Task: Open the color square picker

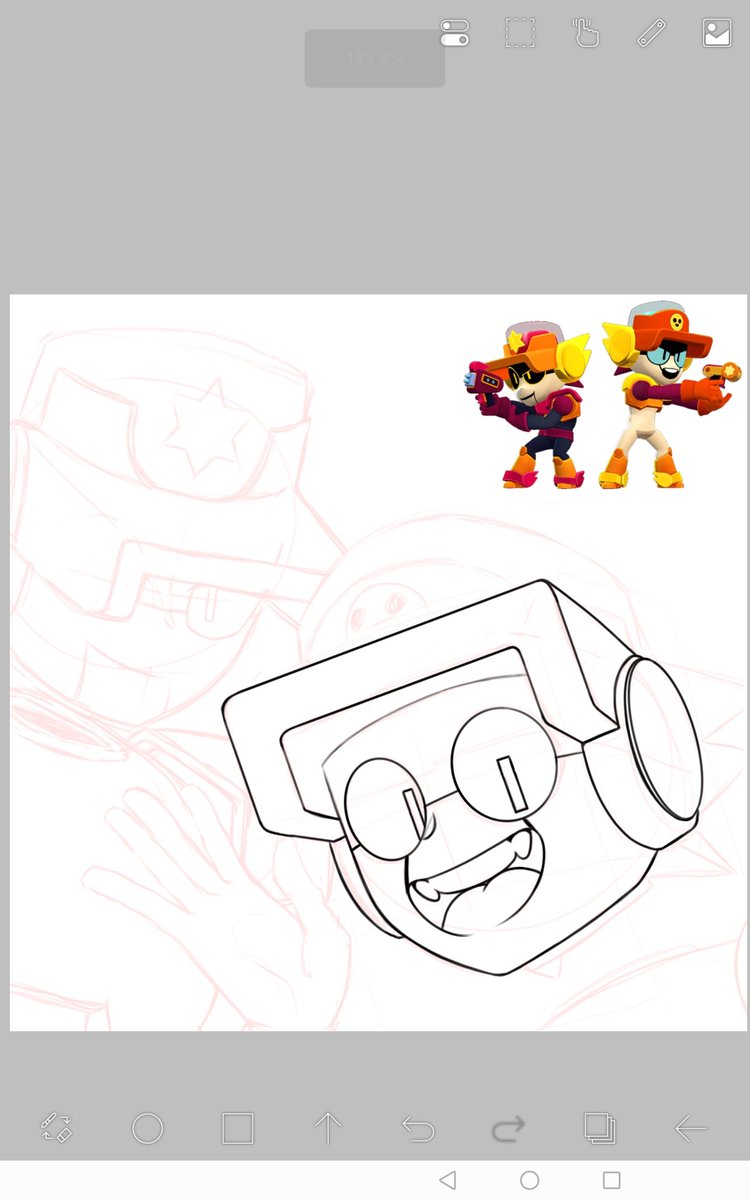Action: click(237, 1129)
